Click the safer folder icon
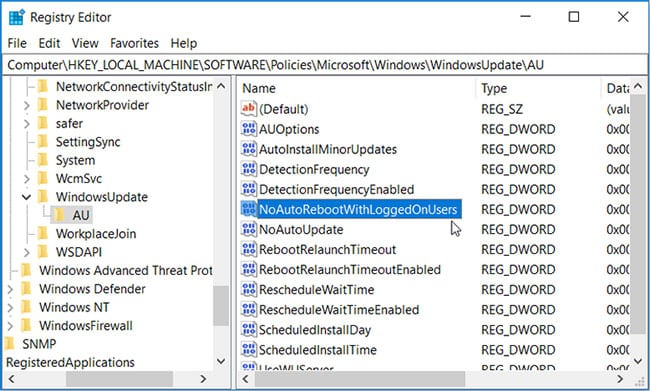The image size is (650, 391). (43, 124)
